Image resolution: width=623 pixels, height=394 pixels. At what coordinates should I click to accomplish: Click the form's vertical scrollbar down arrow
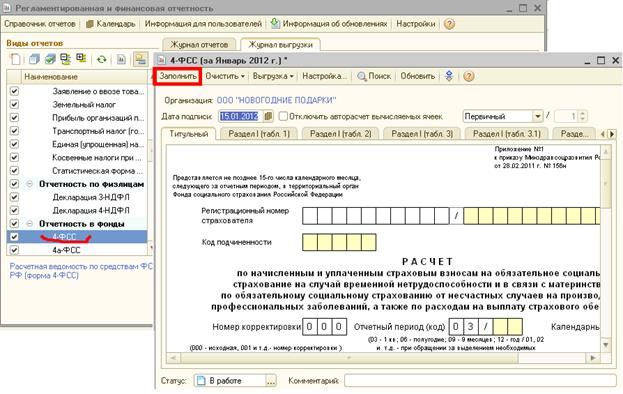(606, 344)
